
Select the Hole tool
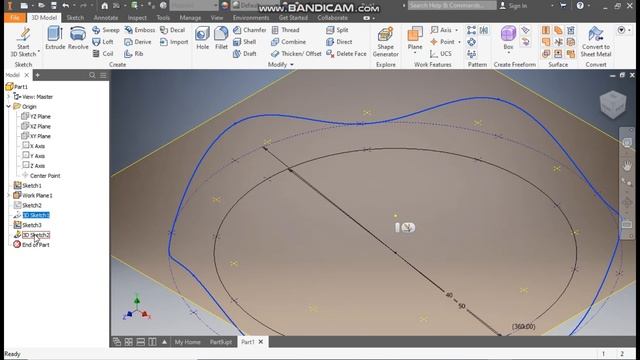202,38
